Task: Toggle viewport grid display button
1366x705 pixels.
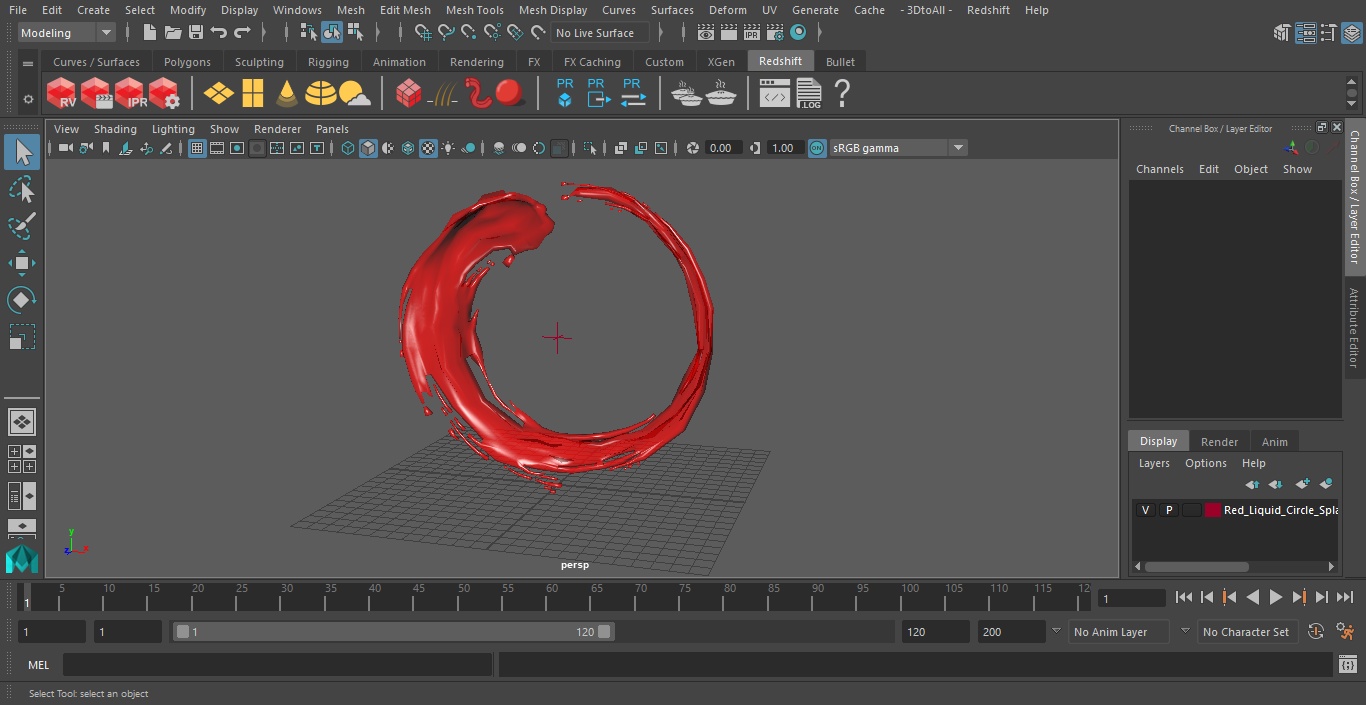Action: (x=197, y=148)
